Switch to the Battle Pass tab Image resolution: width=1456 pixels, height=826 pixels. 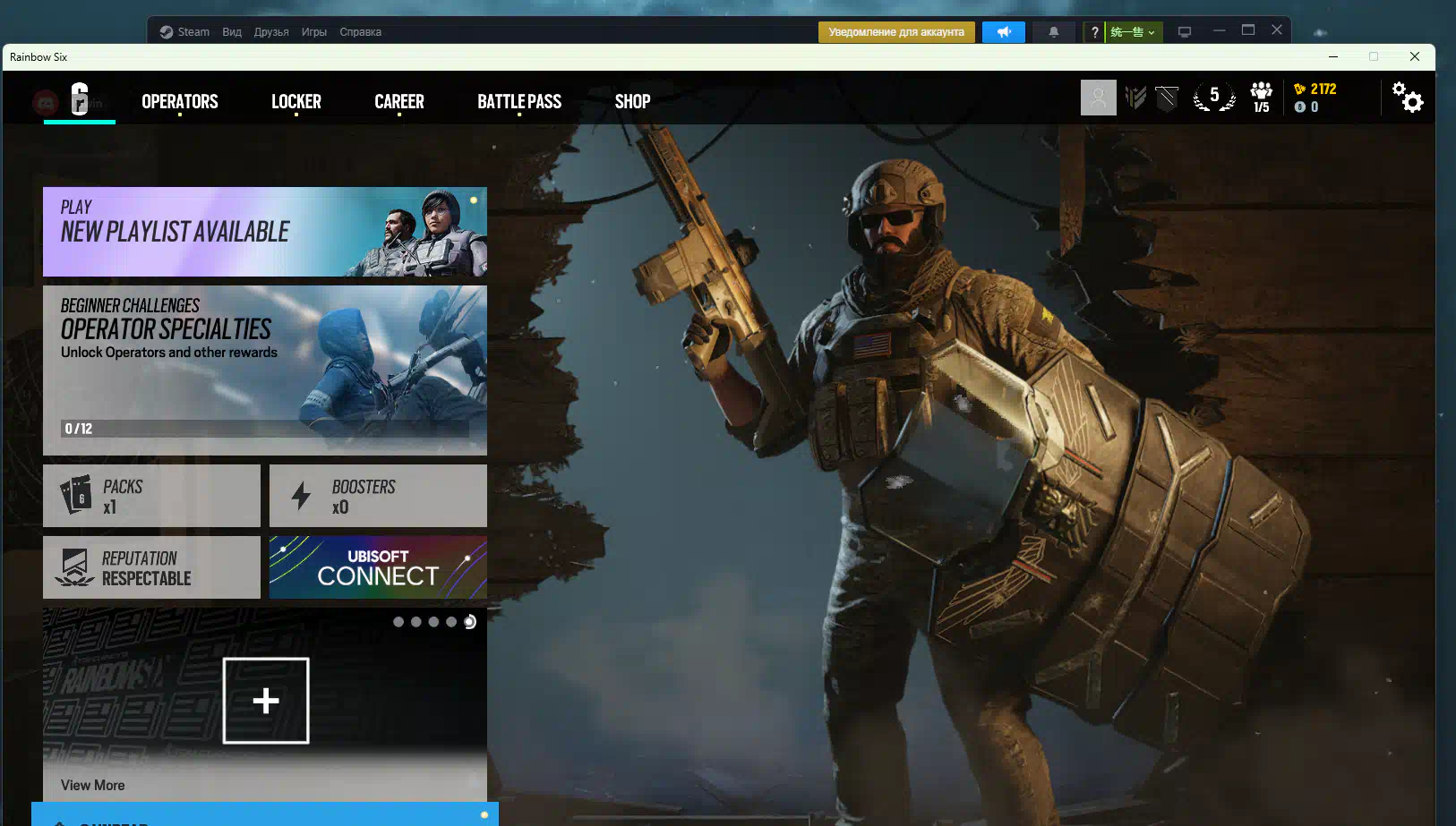click(x=519, y=102)
